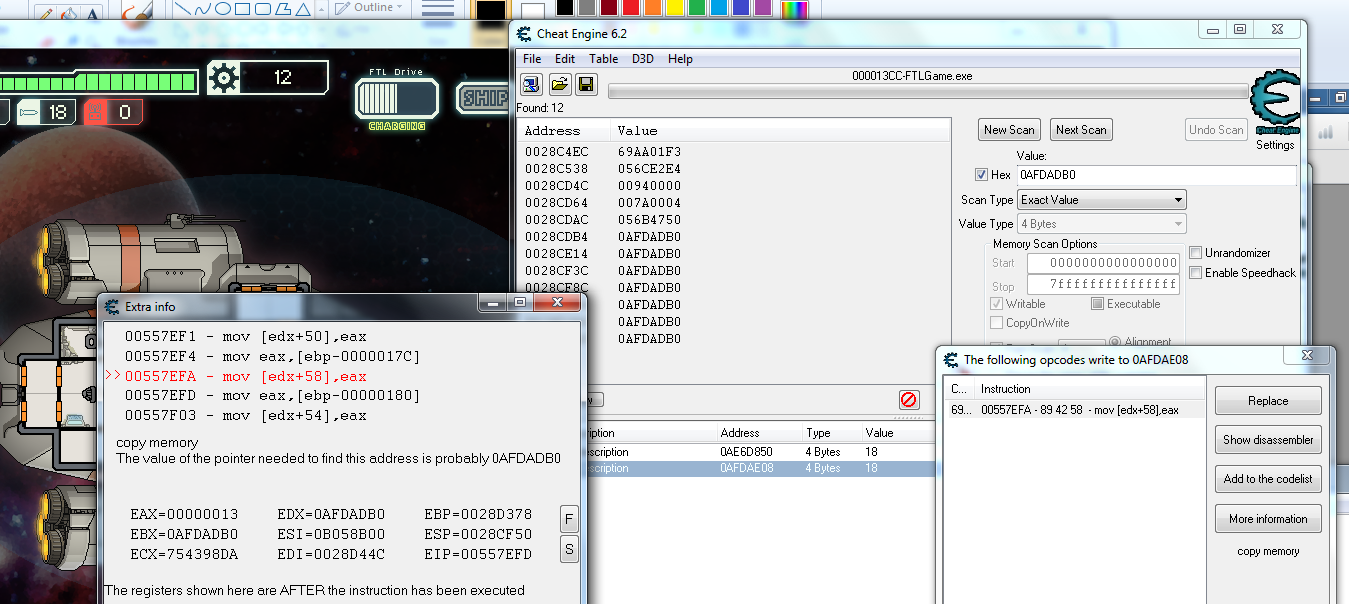Enable the Unrandomizer checkbox
This screenshot has height=604, width=1349.
(x=1196, y=253)
